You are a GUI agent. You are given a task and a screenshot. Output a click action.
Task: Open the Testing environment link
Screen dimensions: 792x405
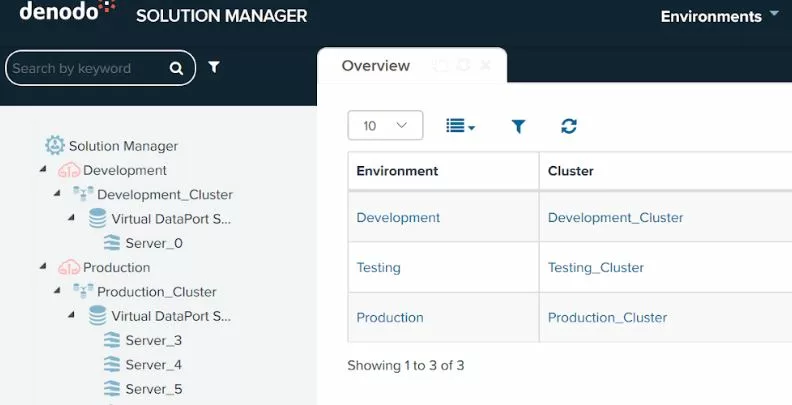coord(378,268)
